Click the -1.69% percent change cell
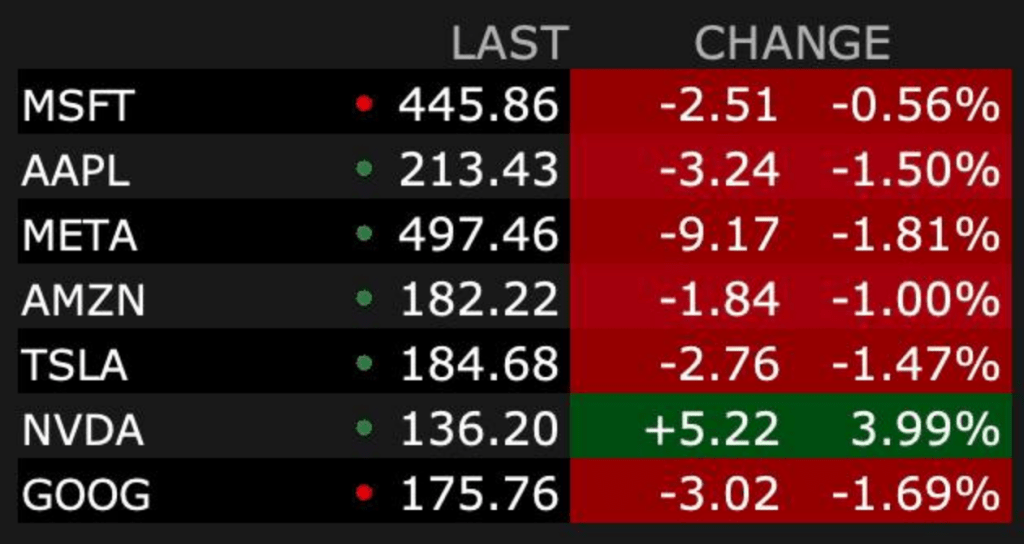Screen dimensions: 1024x544 coord(915,495)
